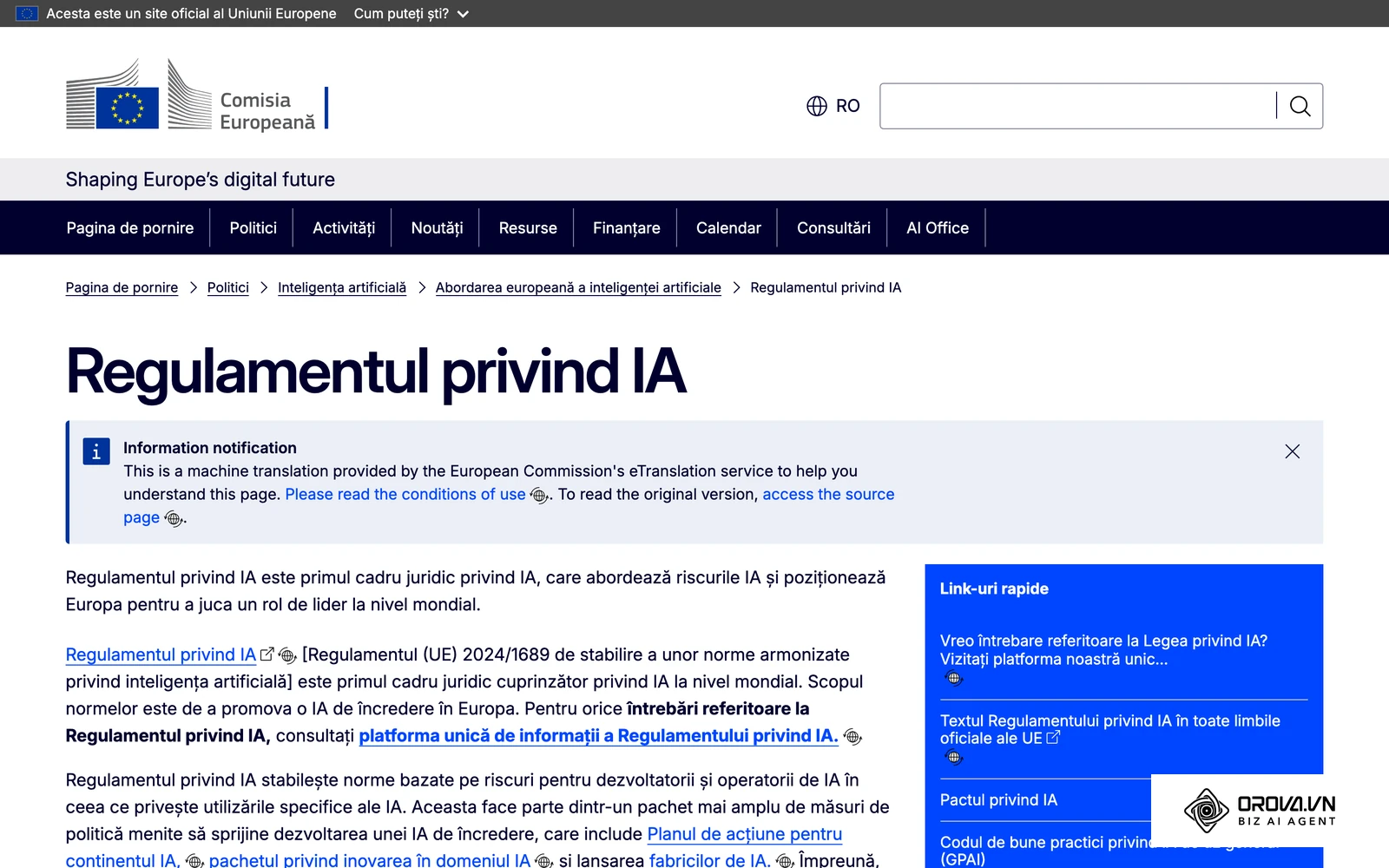The image size is (1389, 868).
Task: Click in the site search field
Action: 1077,106
